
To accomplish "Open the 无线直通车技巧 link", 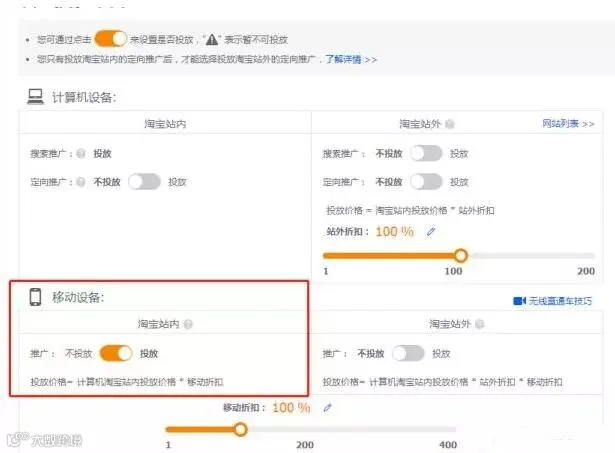I will click(x=560, y=301).
